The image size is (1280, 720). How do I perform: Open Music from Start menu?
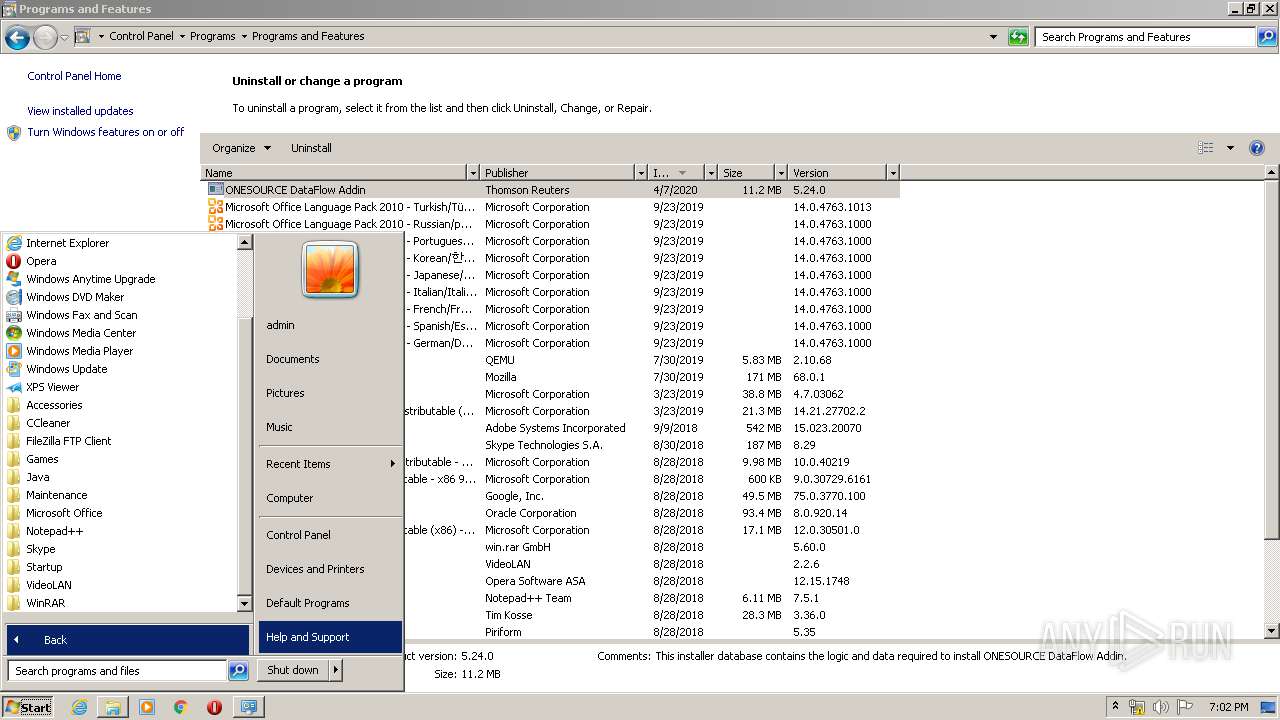point(330,427)
